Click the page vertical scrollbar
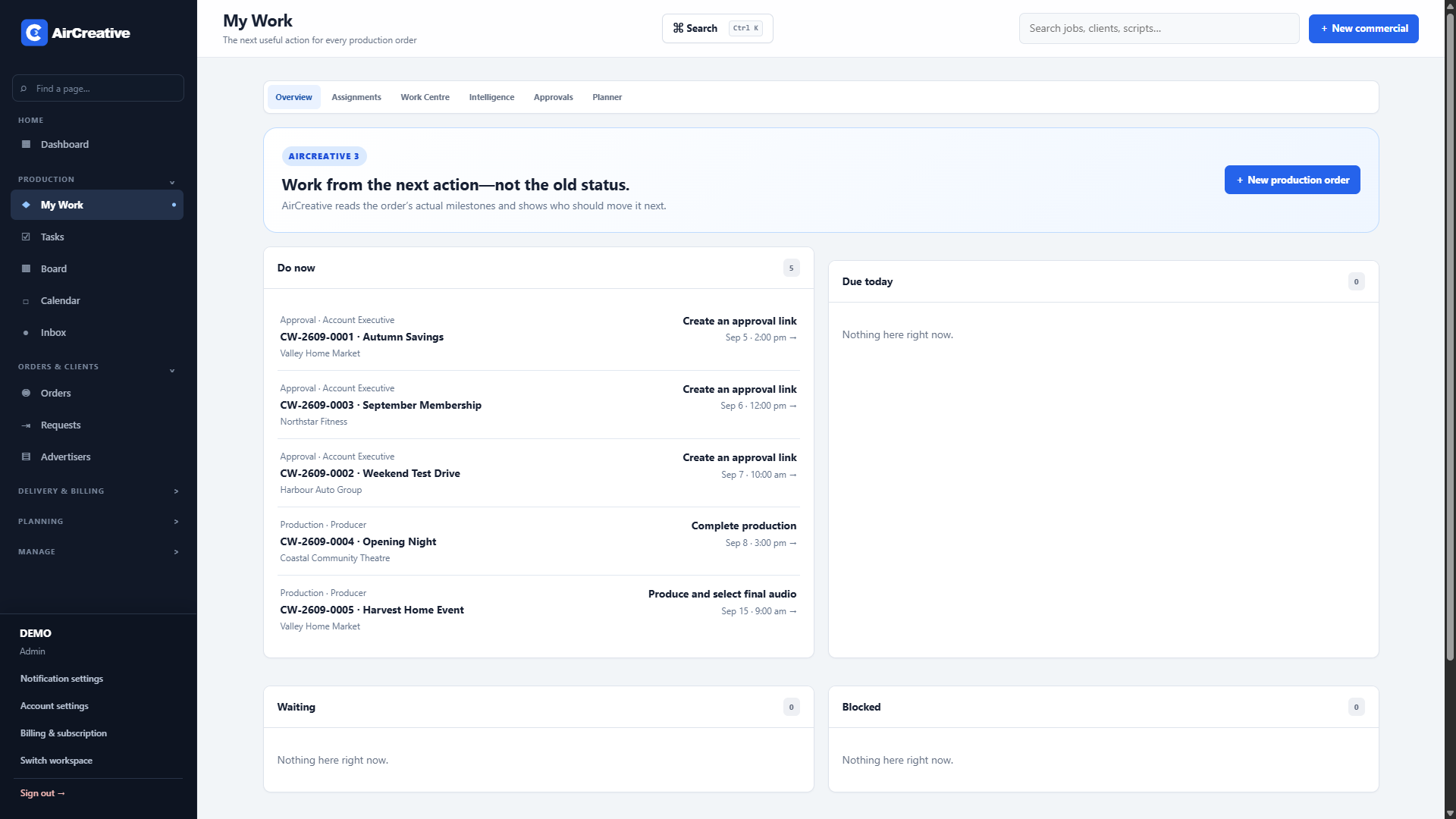Viewport: 1456px width, 819px height. tap(1450, 337)
